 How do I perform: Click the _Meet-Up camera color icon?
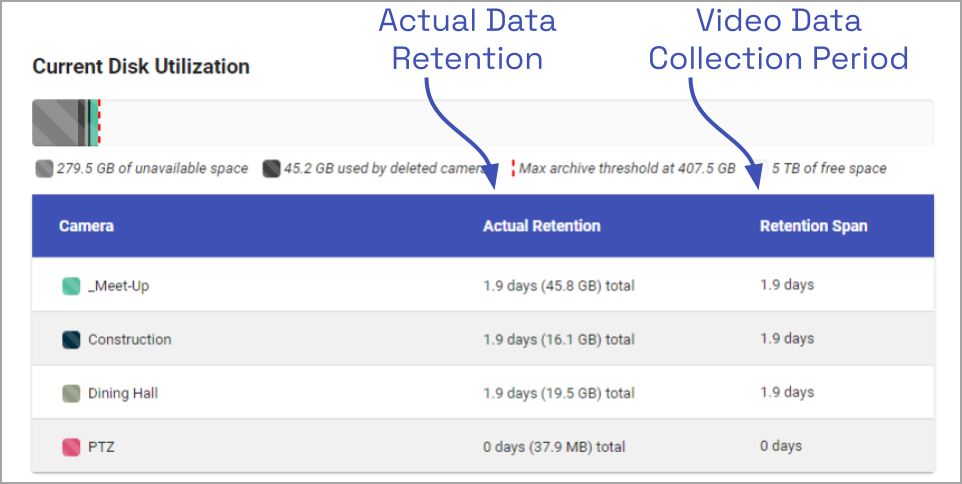[x=71, y=286]
